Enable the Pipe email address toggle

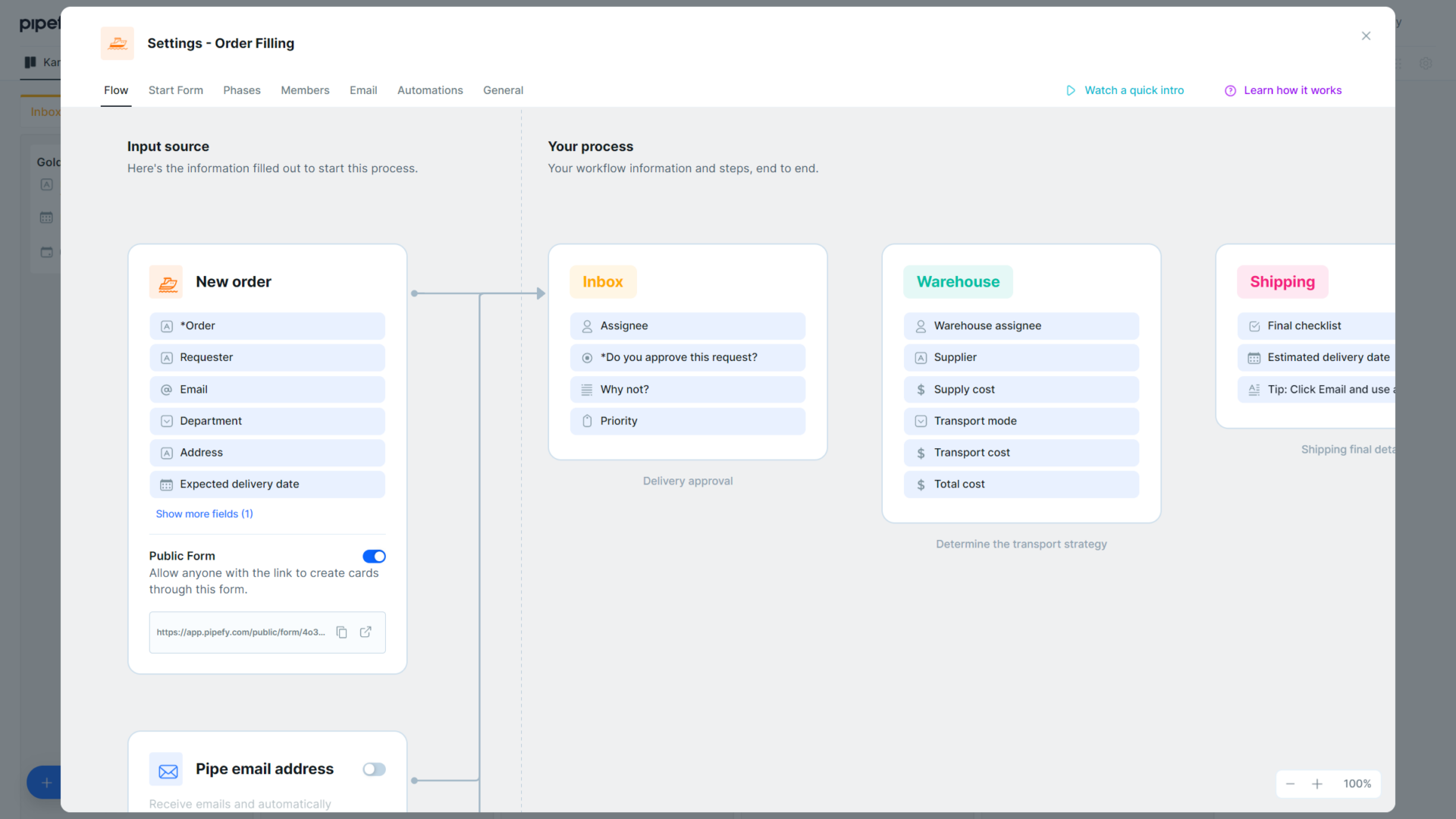(374, 769)
